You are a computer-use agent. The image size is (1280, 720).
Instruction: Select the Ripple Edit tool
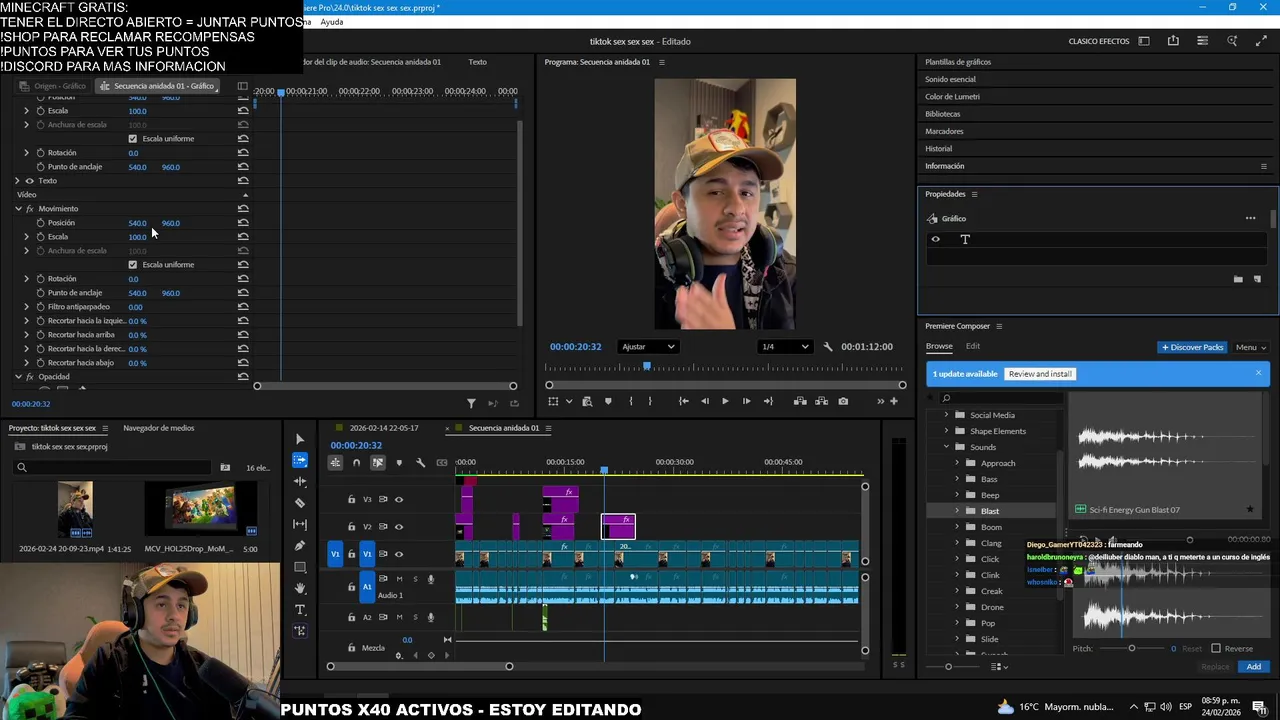coord(300,481)
